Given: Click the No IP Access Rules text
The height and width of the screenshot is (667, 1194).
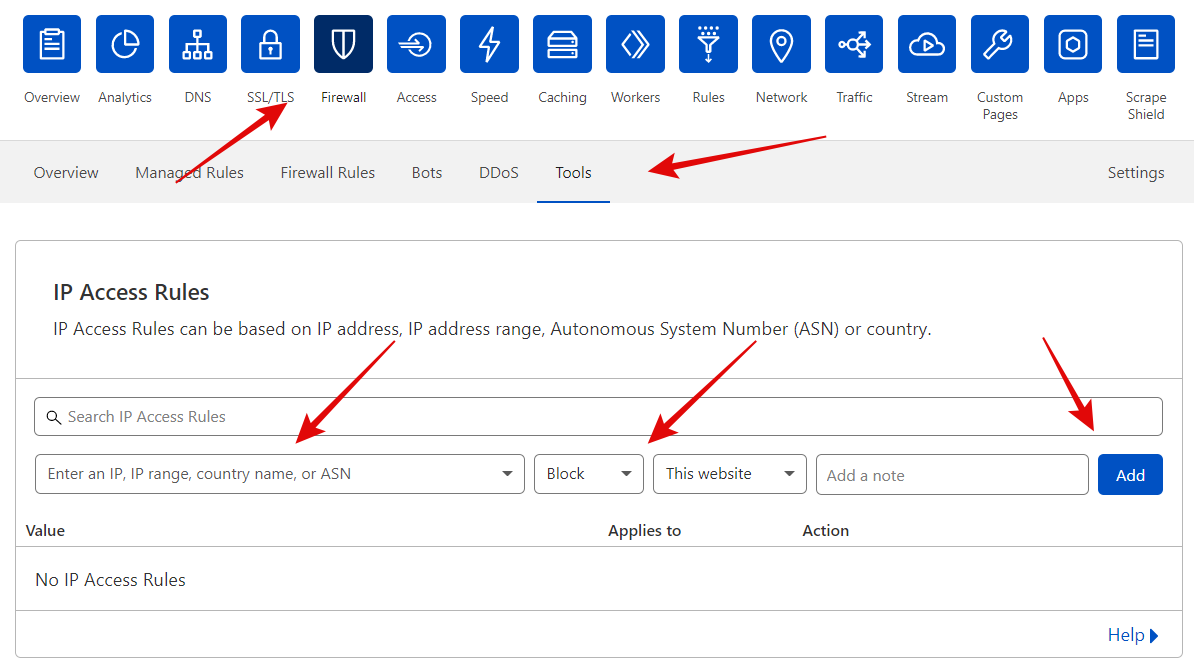Looking at the screenshot, I should 110,580.
